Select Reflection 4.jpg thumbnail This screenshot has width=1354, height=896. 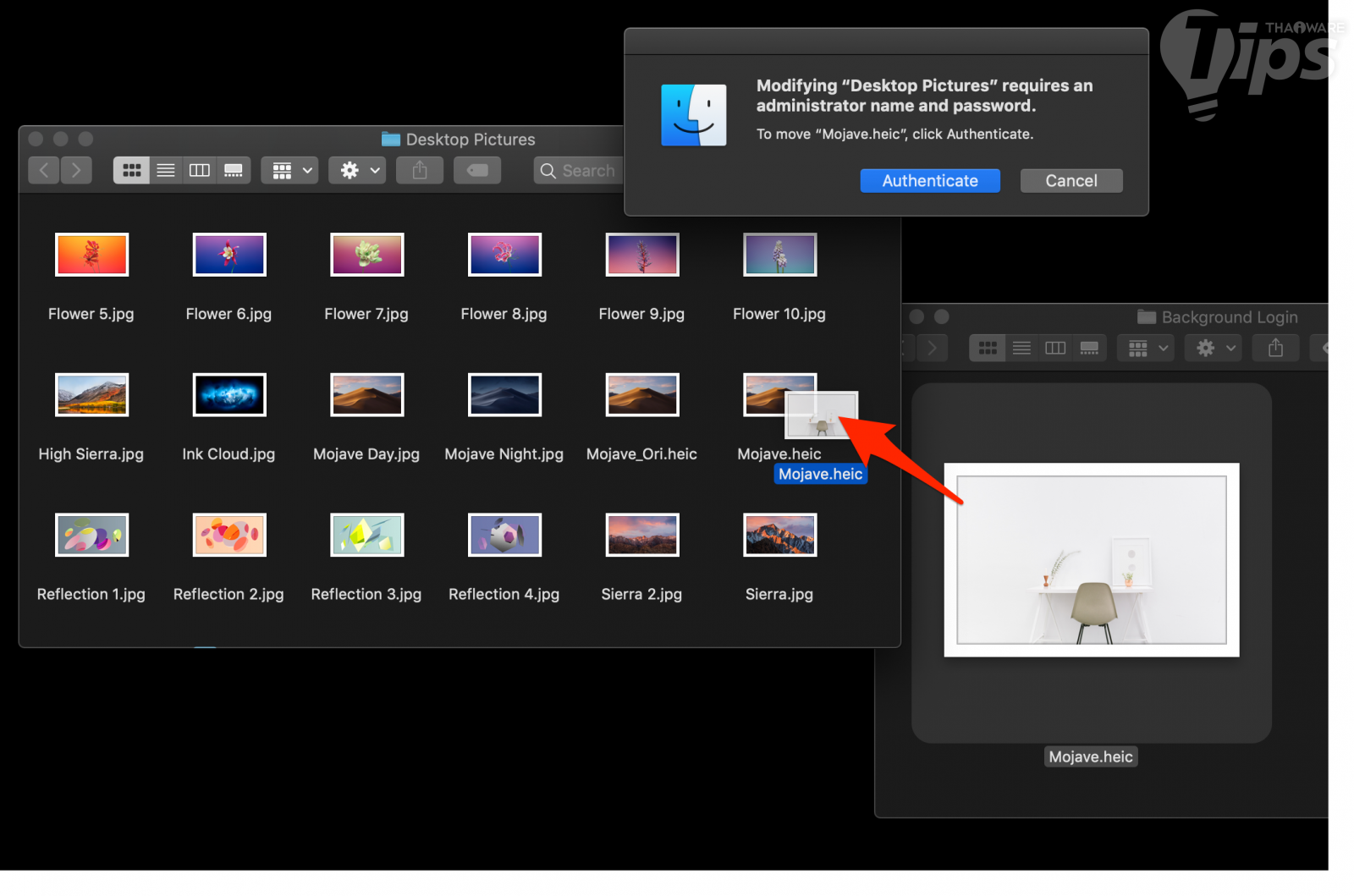(504, 535)
